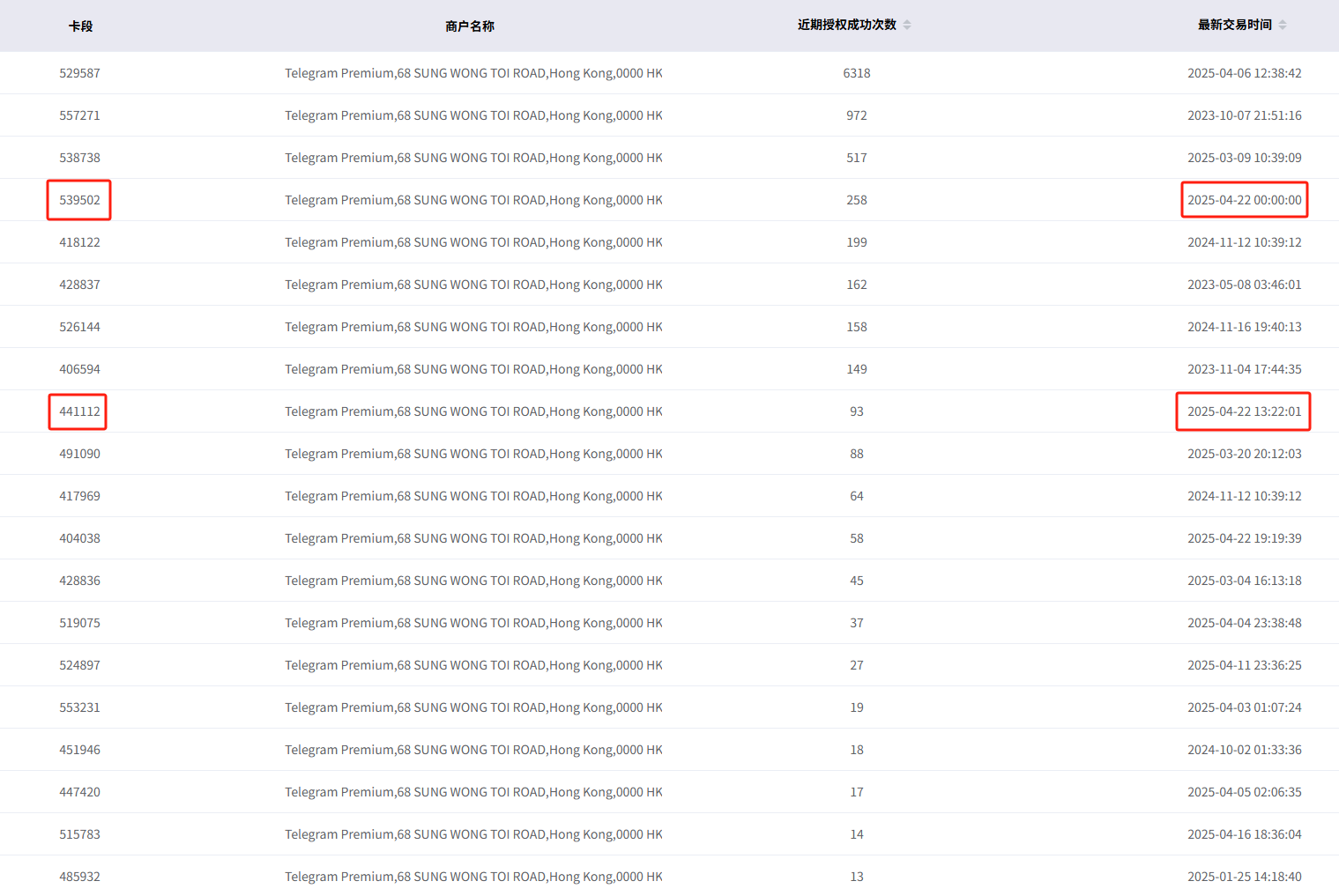
Task: Click the 卡段 column header
Action: [80, 26]
